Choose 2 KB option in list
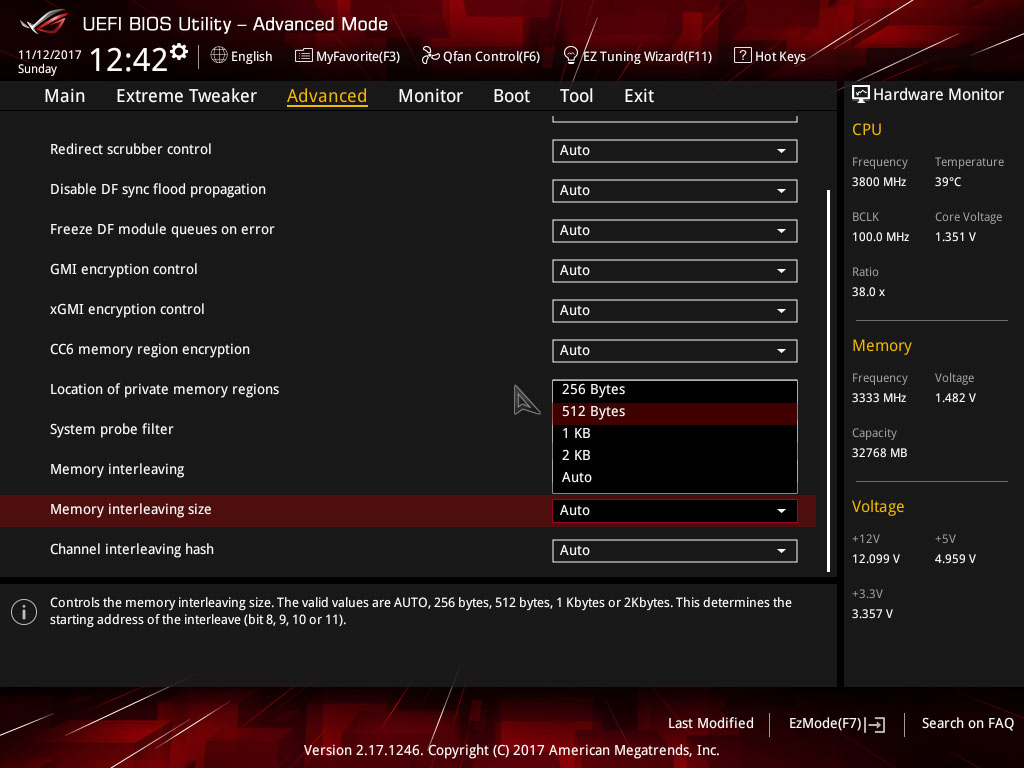This screenshot has width=1024, height=768. tap(675, 456)
